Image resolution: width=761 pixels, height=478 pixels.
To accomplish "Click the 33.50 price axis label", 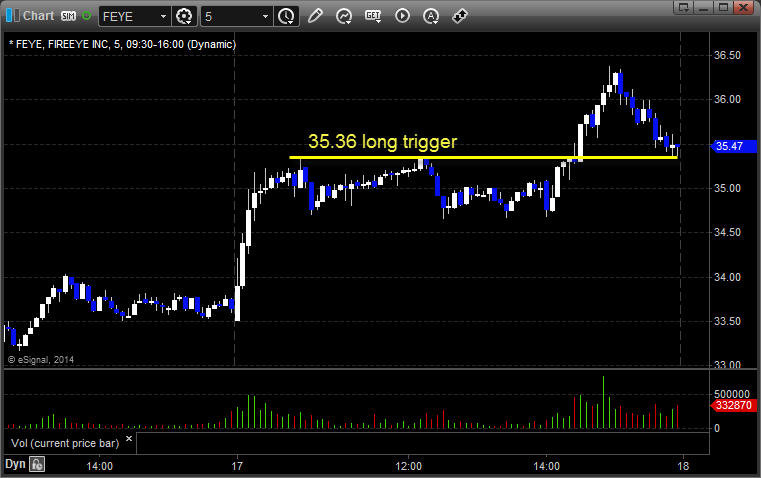I will 727,321.
